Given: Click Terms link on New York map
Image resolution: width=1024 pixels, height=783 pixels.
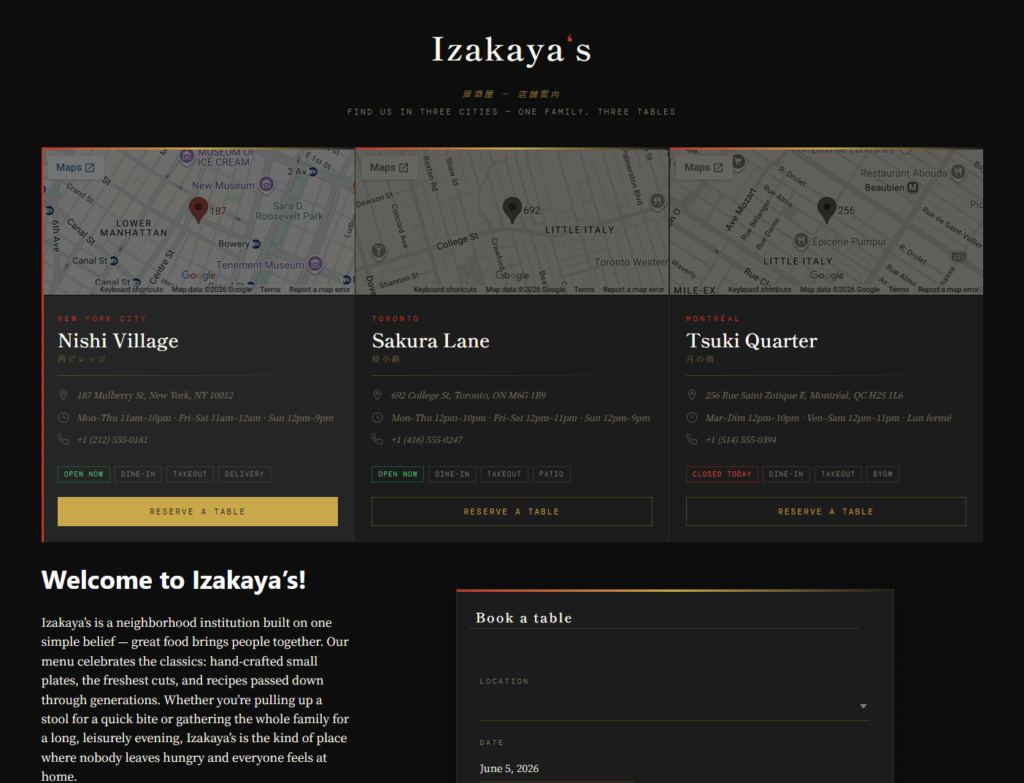Looking at the screenshot, I should pos(270,289).
